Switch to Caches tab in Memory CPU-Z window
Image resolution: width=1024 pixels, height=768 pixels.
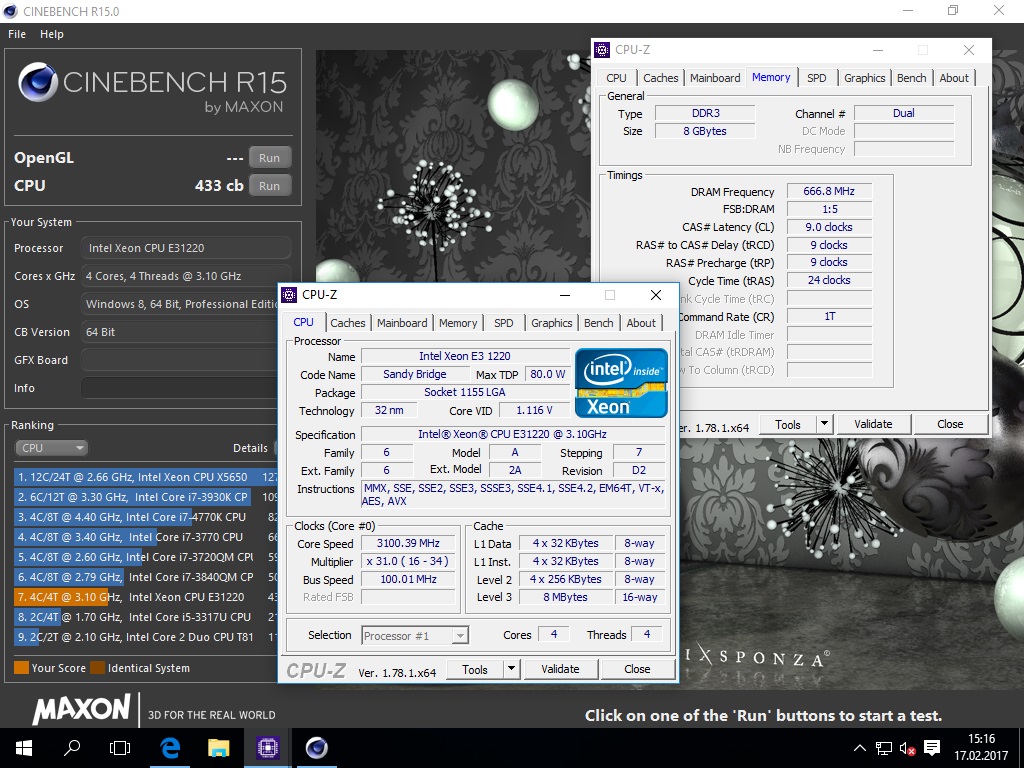[660, 78]
